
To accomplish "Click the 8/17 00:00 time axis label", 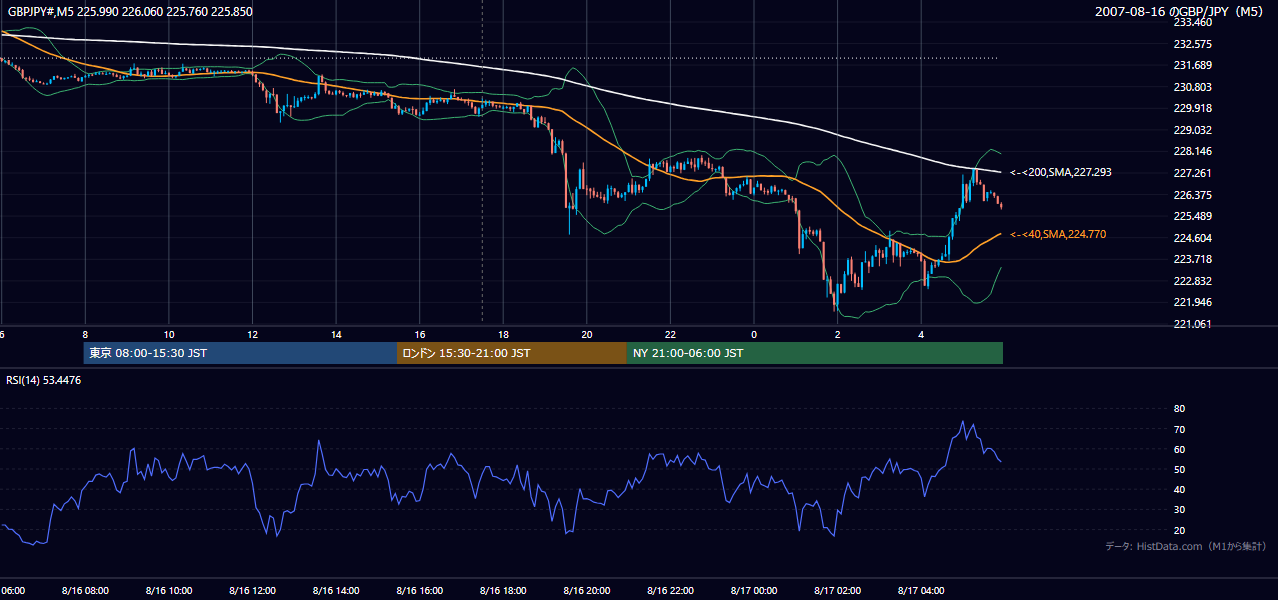I will pyautogui.click(x=754, y=591).
